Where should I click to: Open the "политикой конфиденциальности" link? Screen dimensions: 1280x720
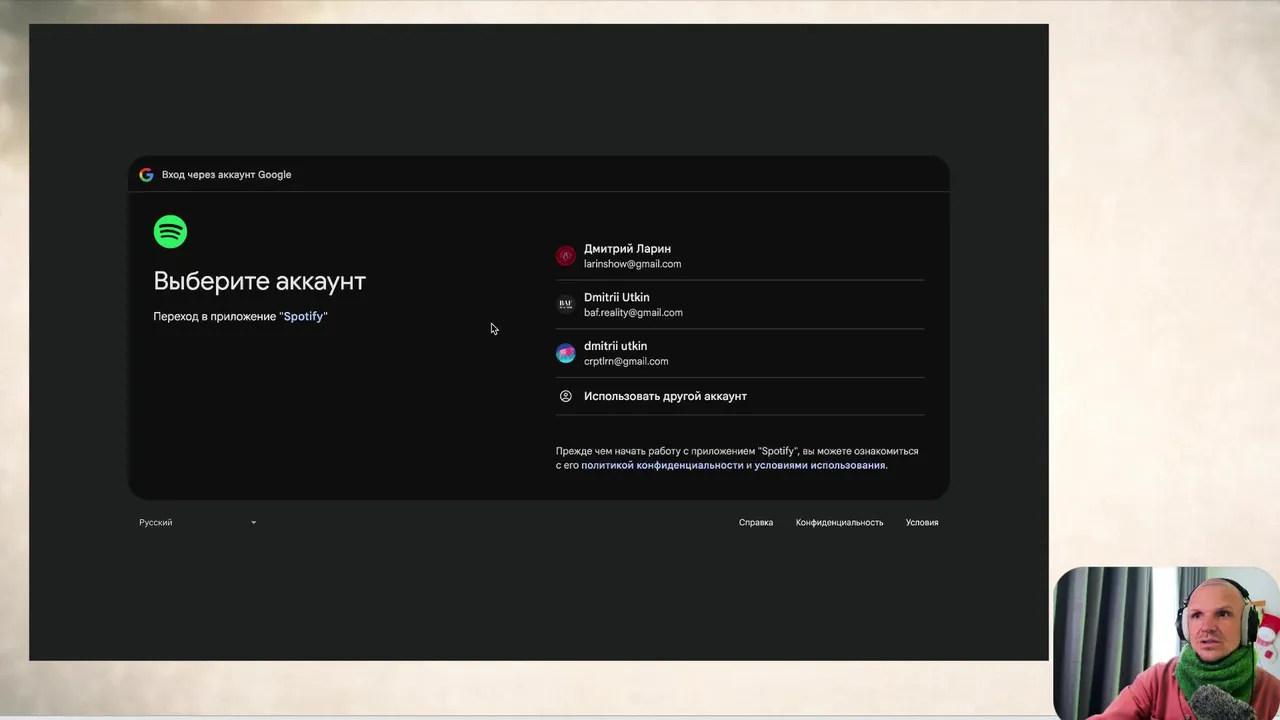click(662, 465)
